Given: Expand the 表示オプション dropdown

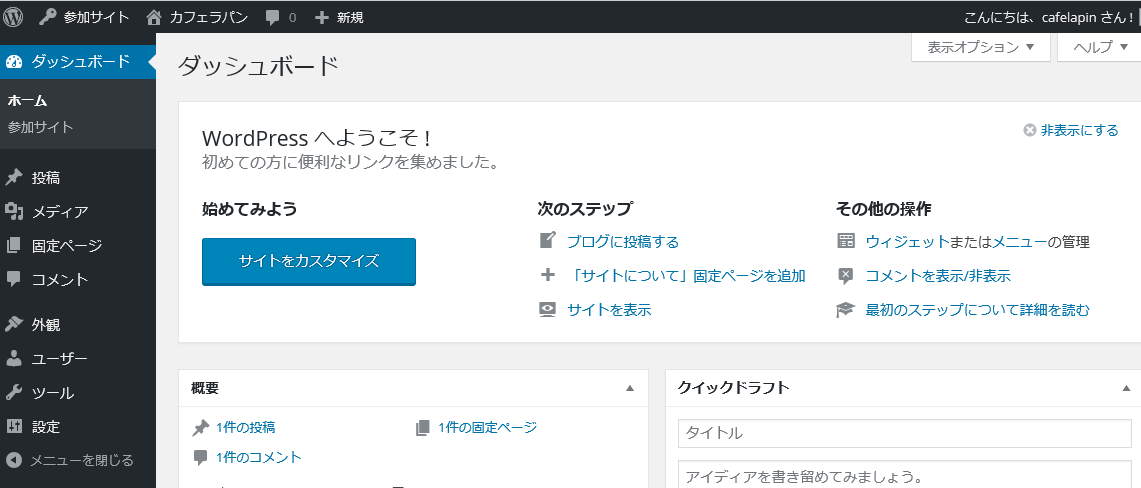Looking at the screenshot, I should point(980,47).
